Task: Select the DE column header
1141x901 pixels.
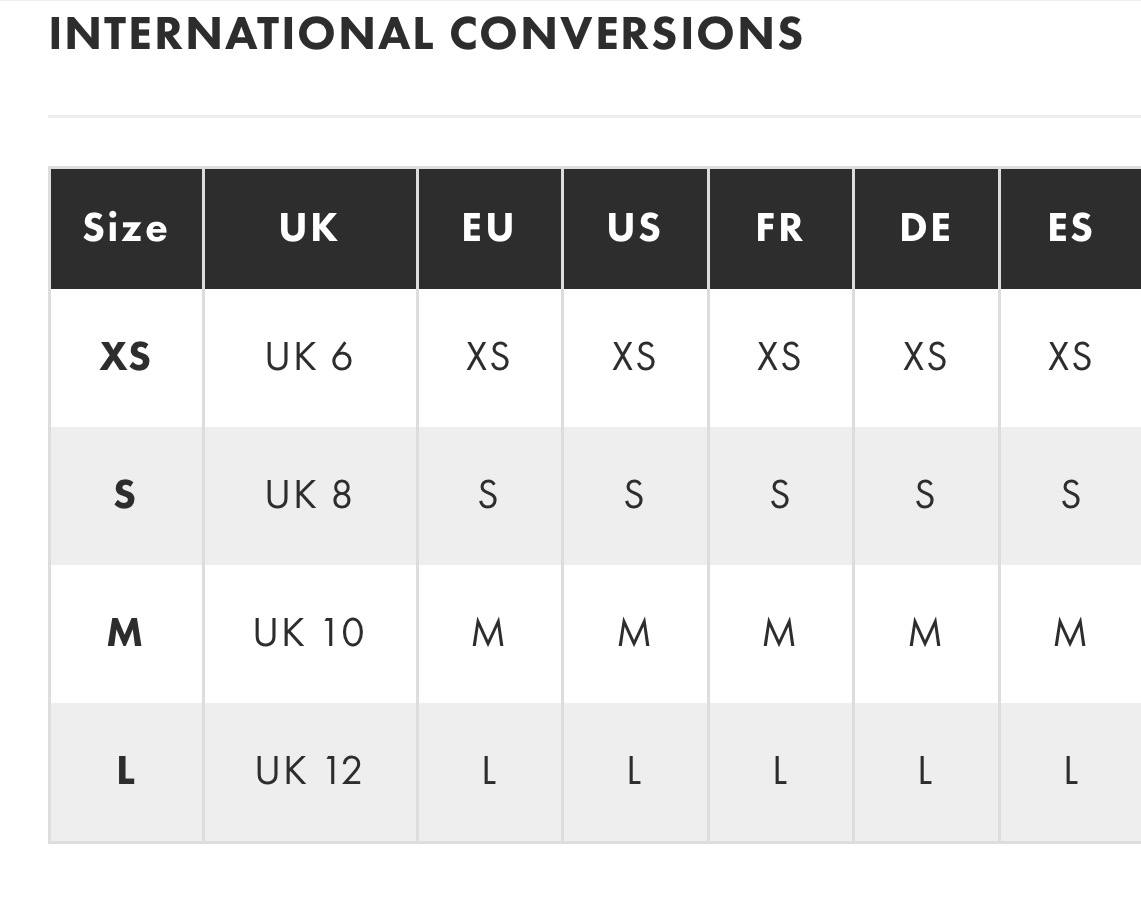Action: point(925,228)
